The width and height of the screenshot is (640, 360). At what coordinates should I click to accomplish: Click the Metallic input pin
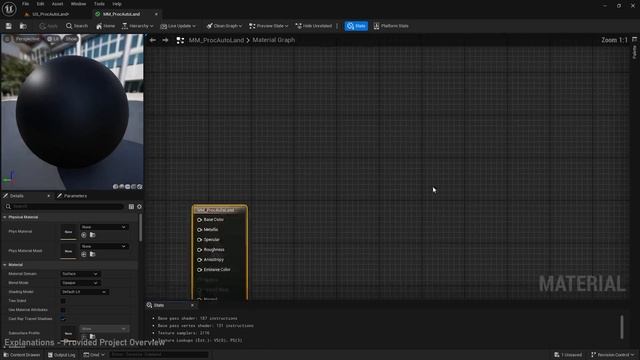pos(200,230)
